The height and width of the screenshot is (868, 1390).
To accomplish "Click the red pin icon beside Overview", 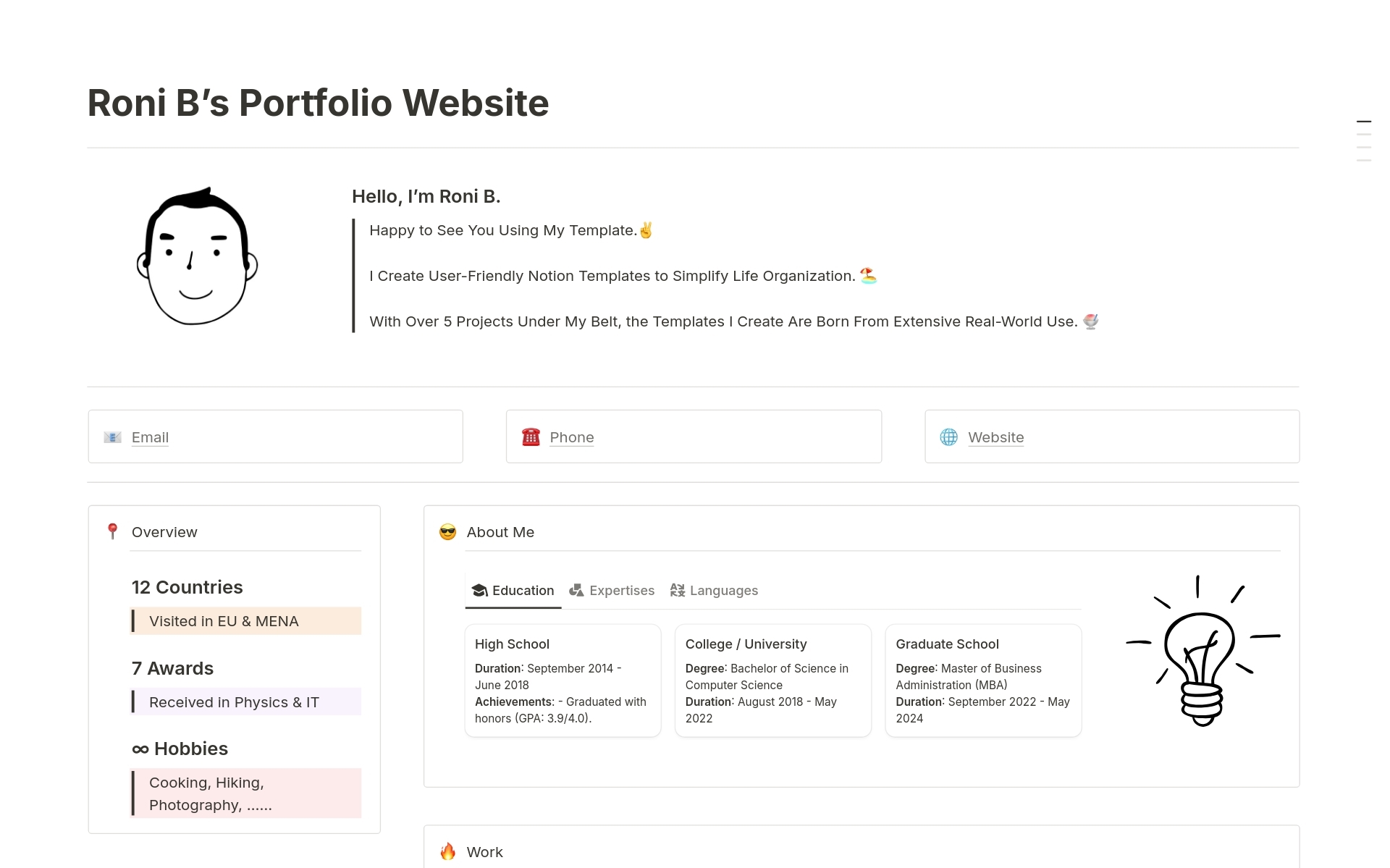I will [112, 531].
